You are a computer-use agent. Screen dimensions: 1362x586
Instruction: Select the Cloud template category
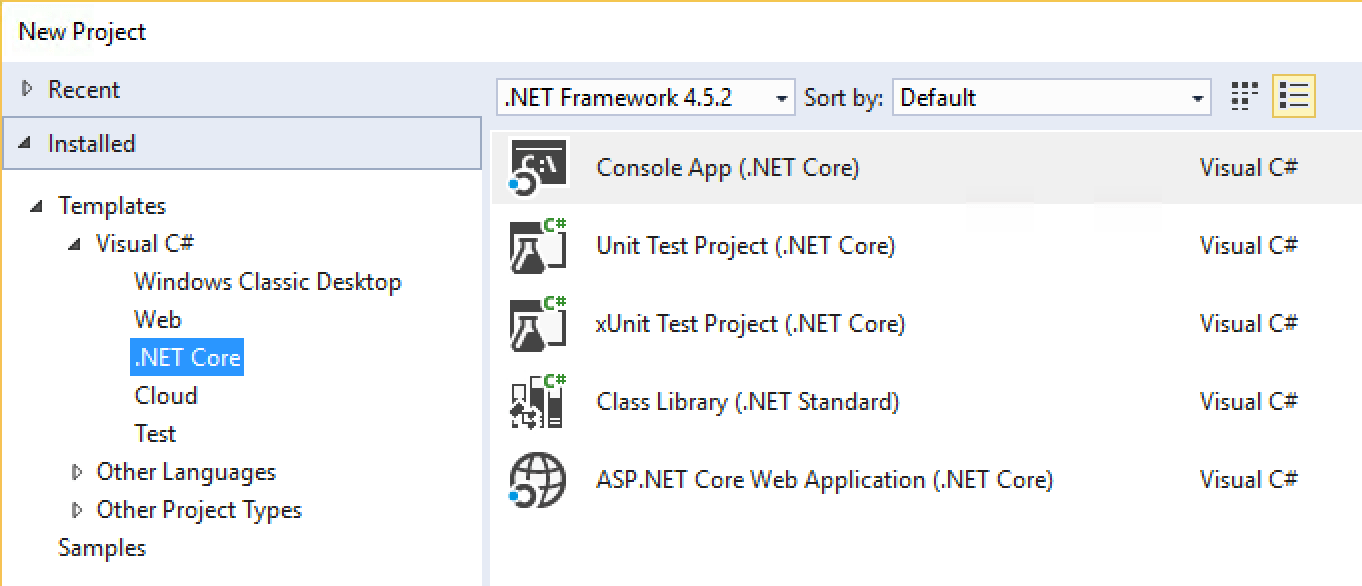tap(165, 395)
